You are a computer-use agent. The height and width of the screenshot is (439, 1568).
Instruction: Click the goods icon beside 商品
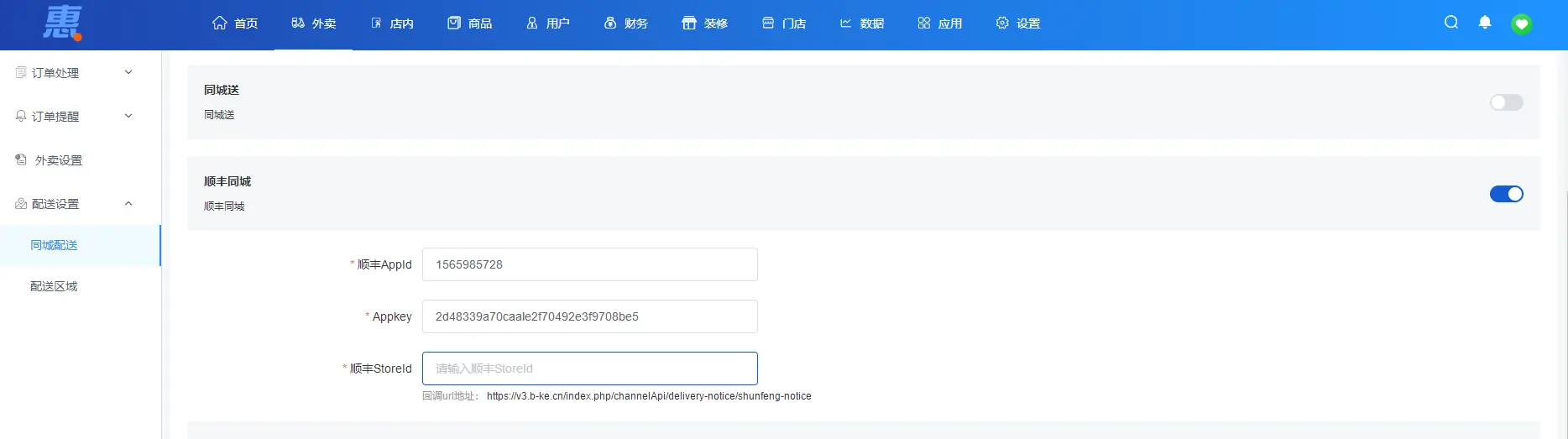[x=454, y=23]
